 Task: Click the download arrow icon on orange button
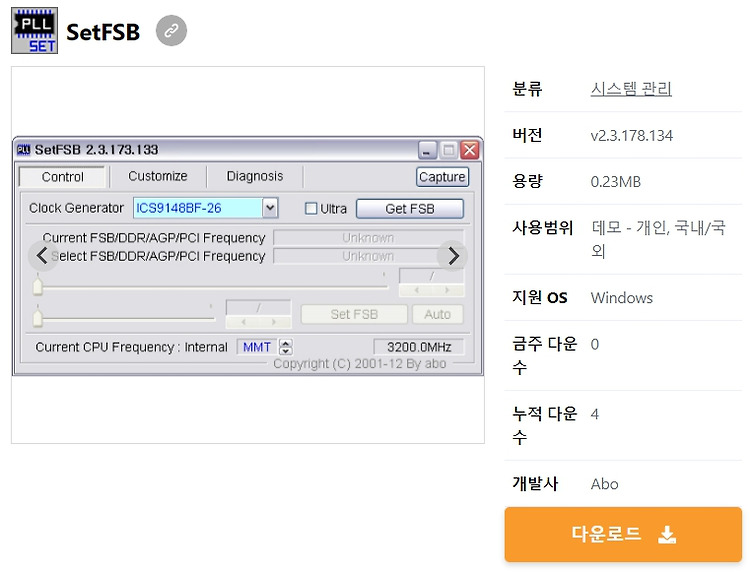coord(666,534)
